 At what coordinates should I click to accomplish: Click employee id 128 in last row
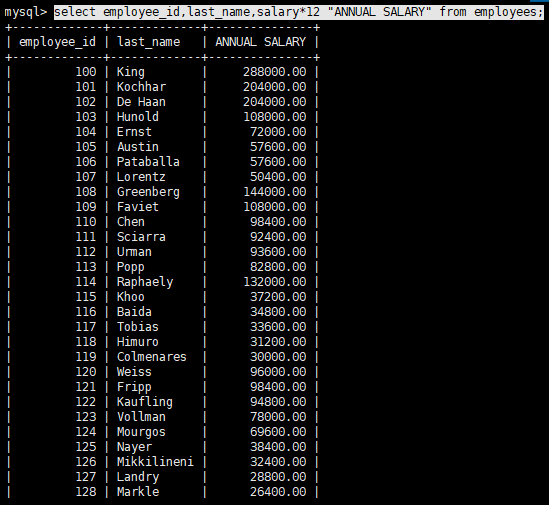[x=85, y=492]
